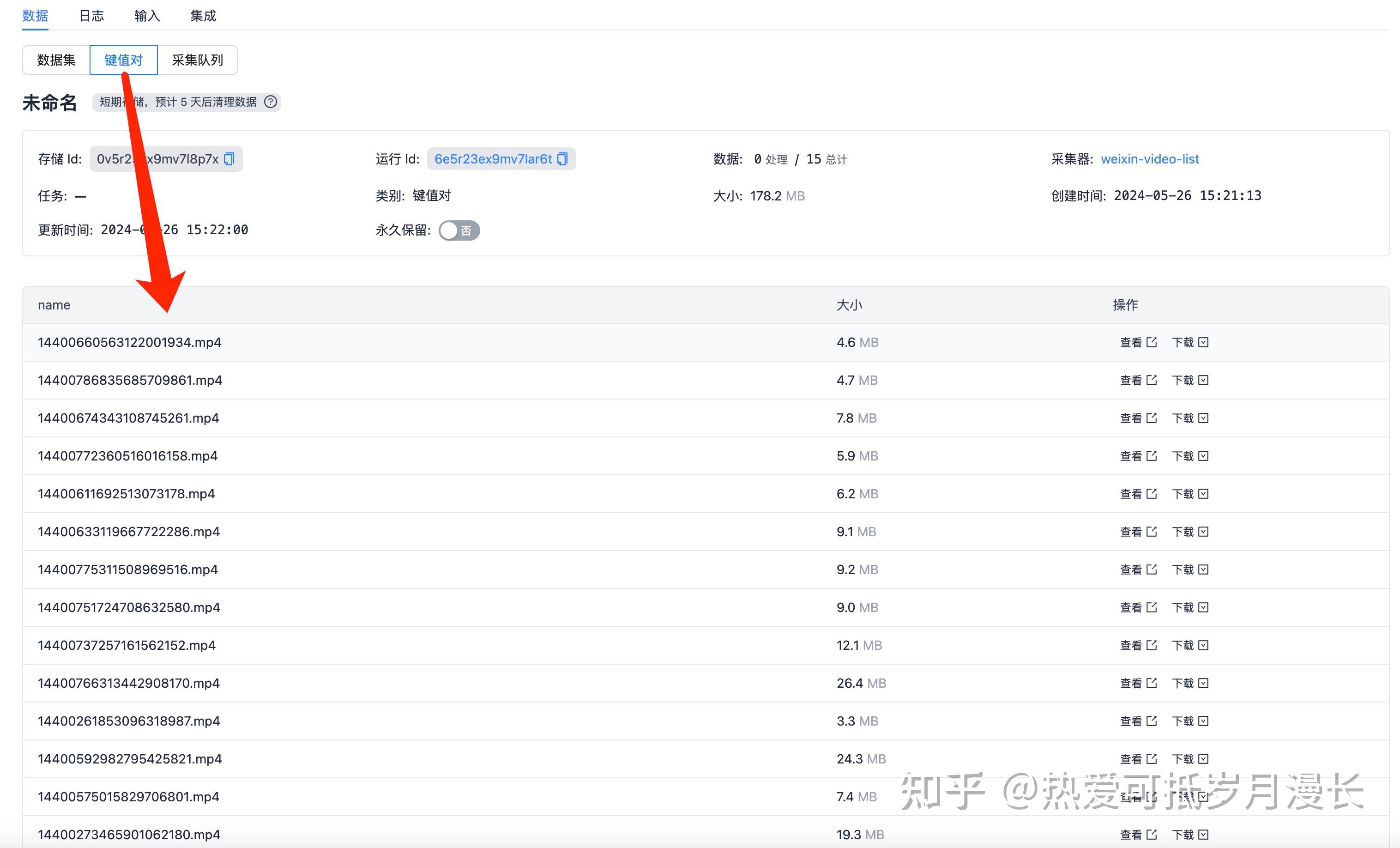Download file 14400261853096318987.mp4
The image size is (1400, 848).
click(x=1190, y=721)
